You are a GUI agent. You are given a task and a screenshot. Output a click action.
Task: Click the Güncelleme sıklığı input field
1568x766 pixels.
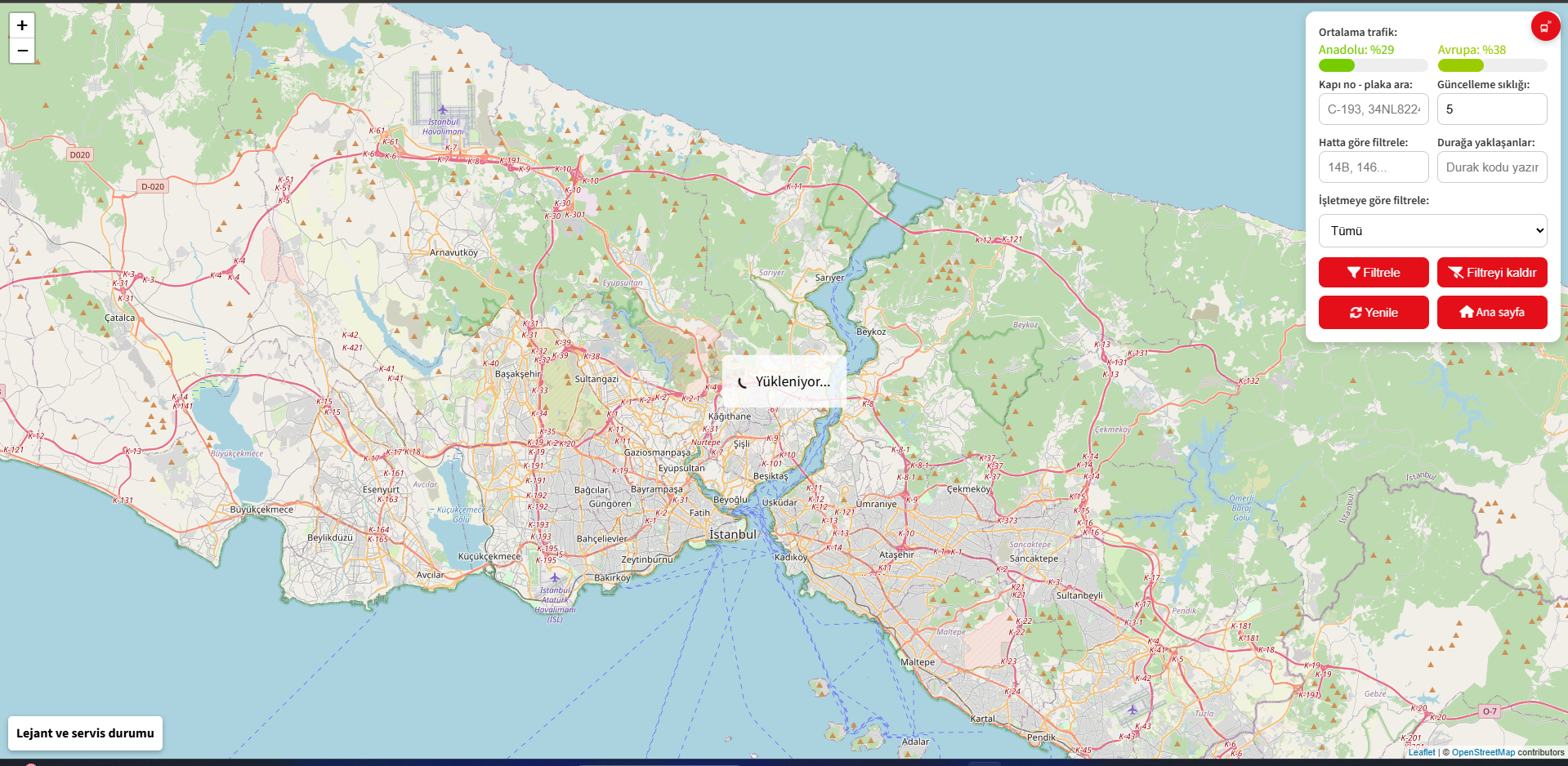[x=1492, y=109]
